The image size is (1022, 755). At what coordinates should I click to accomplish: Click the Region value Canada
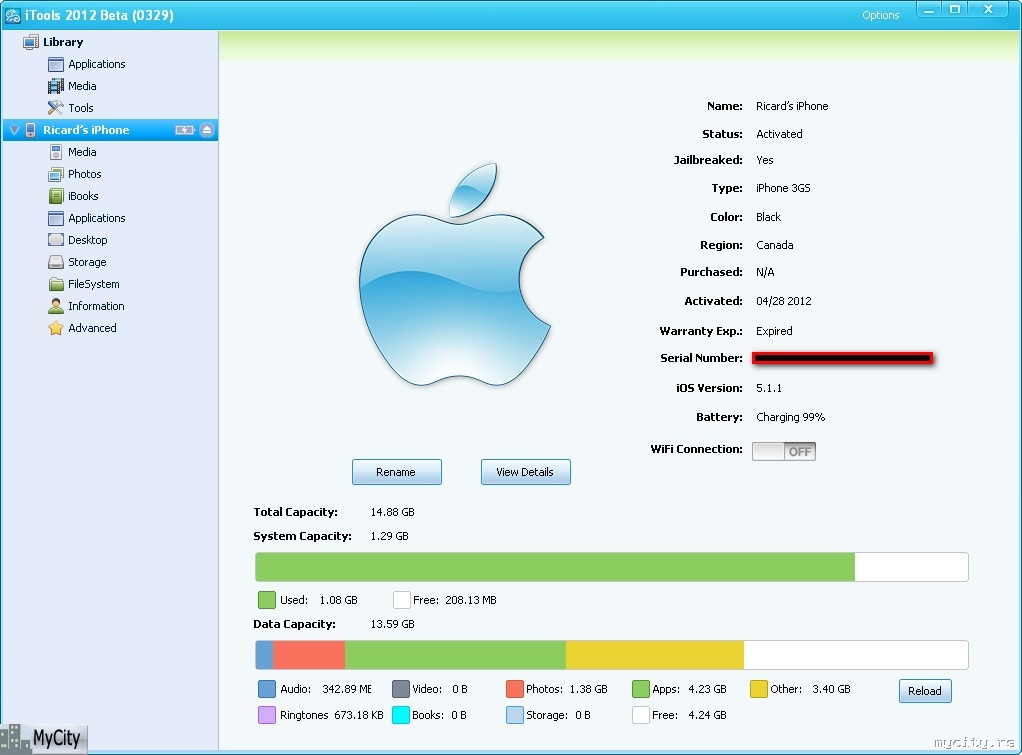(774, 245)
